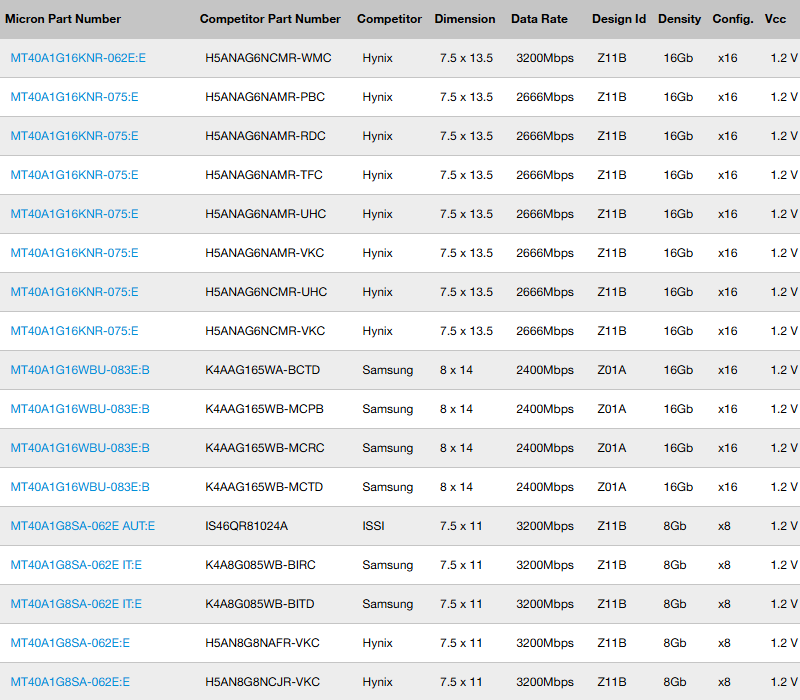
Task: Select the K4A8G085WB-BIRC competitor part cell
Action: click(x=260, y=565)
